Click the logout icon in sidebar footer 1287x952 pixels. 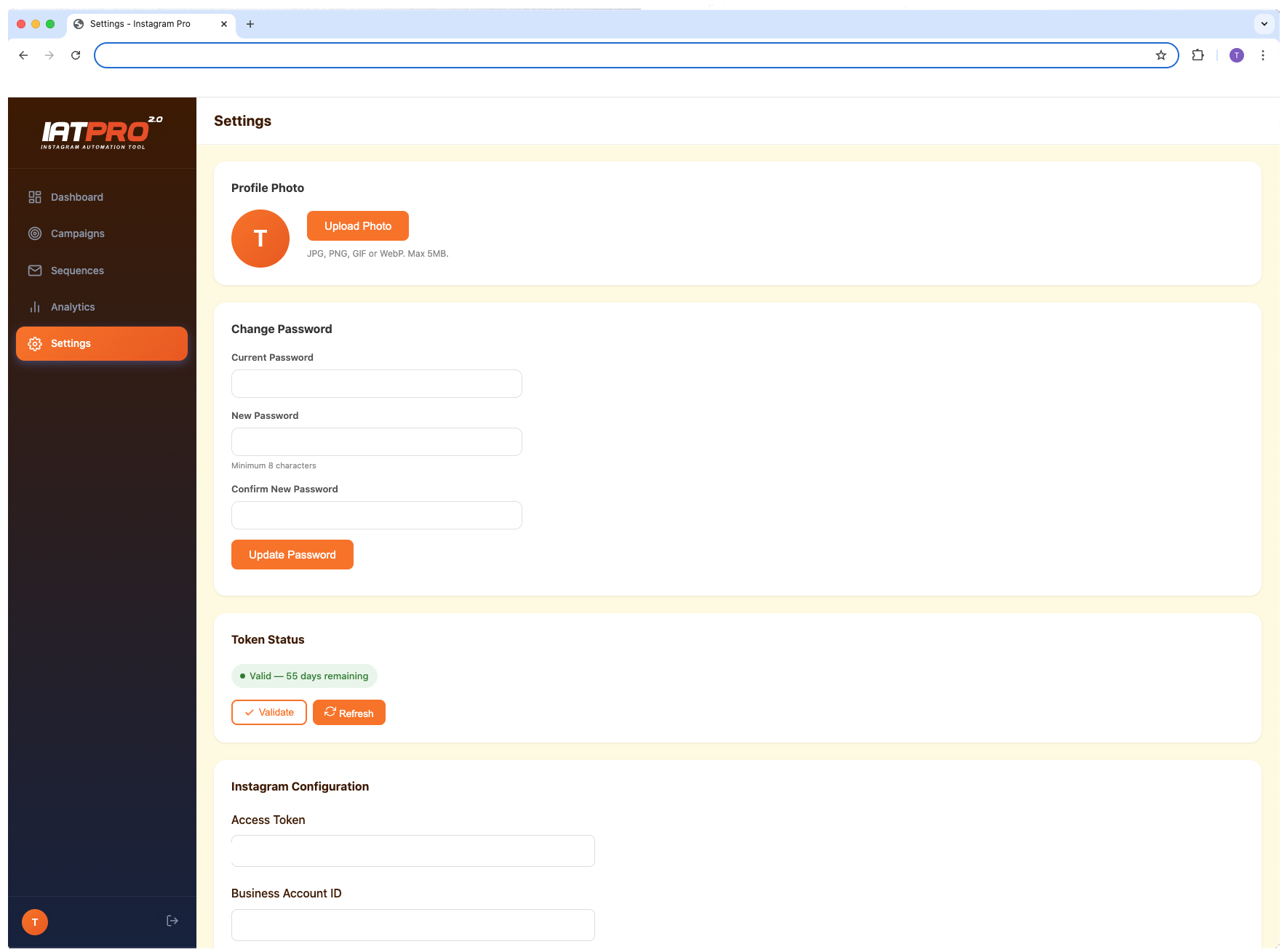click(172, 921)
